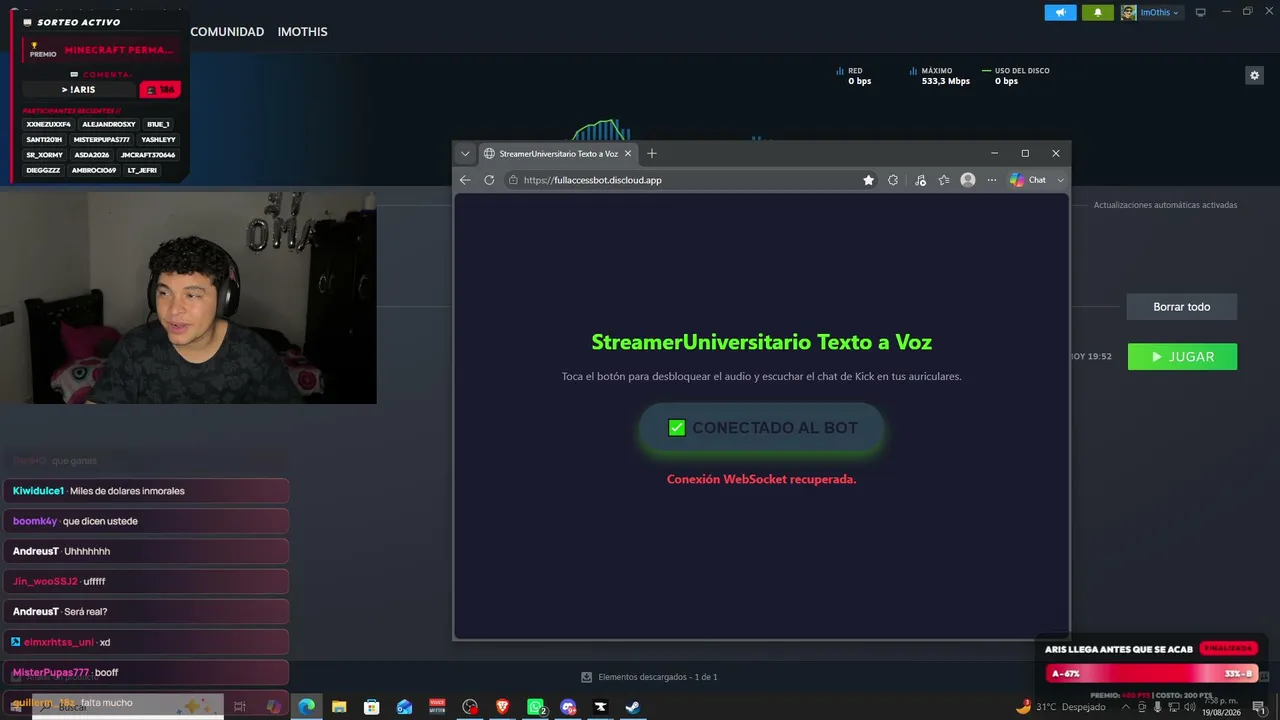This screenshot has height=720, width=1280.
Task: Open the IMOTHIS profile menu in Steam
Action: (302, 32)
